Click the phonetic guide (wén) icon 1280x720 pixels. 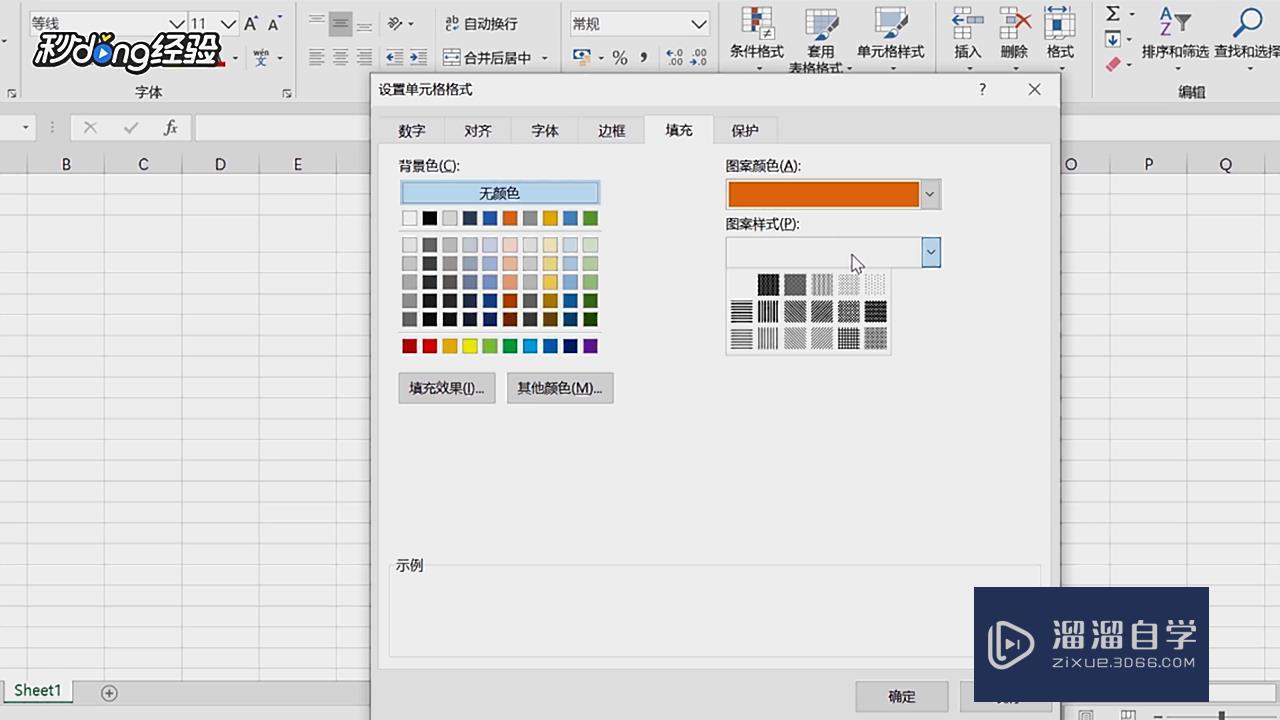pos(261,58)
